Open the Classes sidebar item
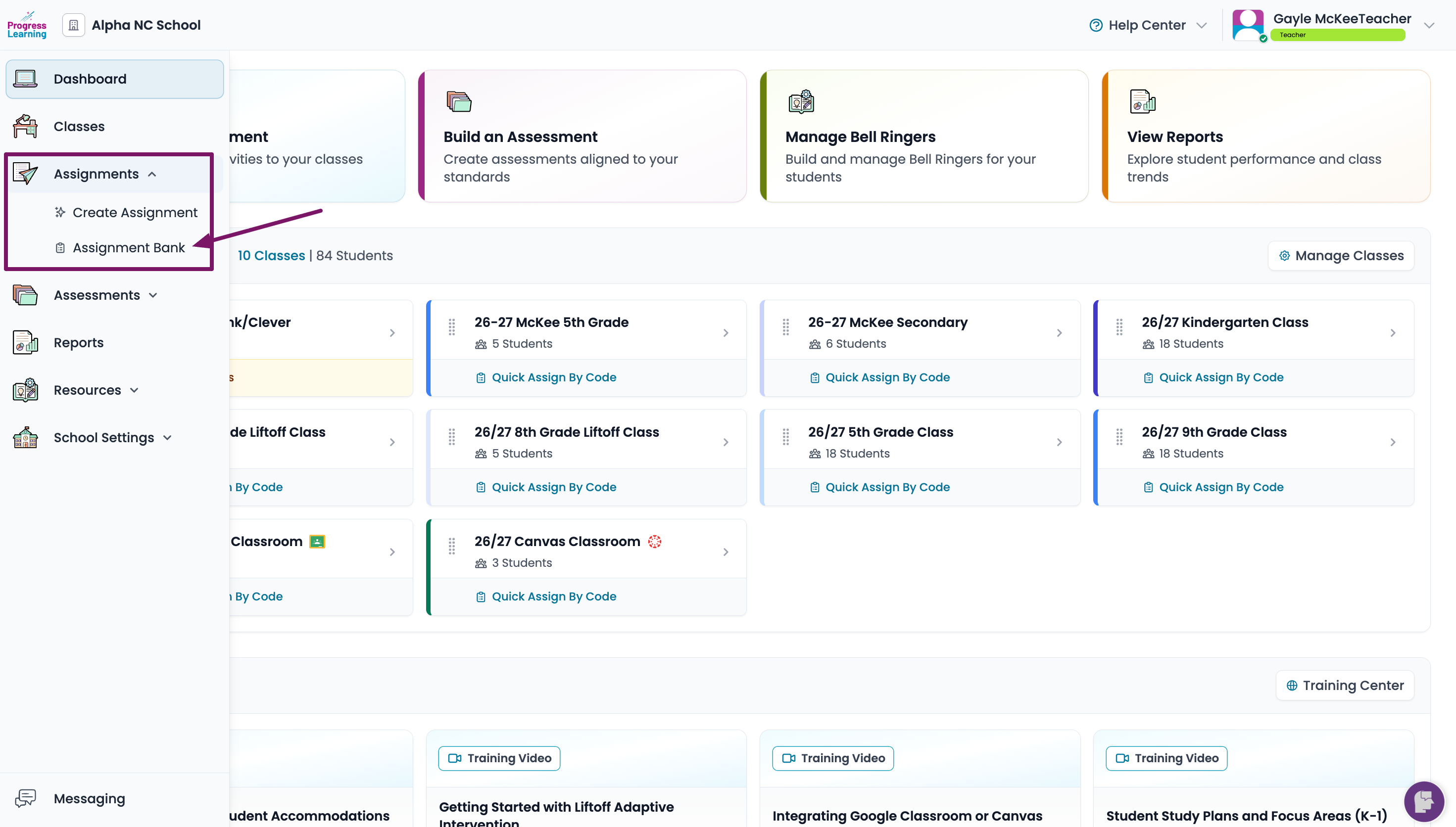The width and height of the screenshot is (1456, 827). 79,126
